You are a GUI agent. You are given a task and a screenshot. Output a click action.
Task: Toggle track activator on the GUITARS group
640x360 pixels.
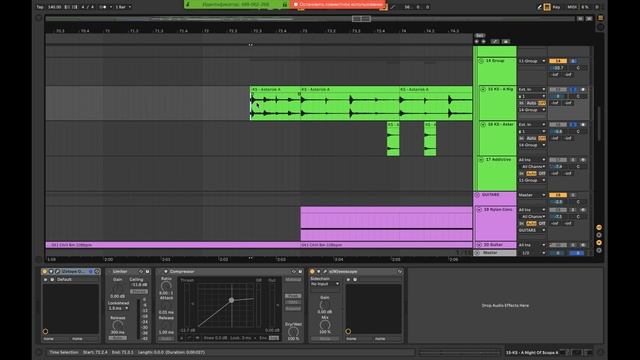click(x=558, y=195)
